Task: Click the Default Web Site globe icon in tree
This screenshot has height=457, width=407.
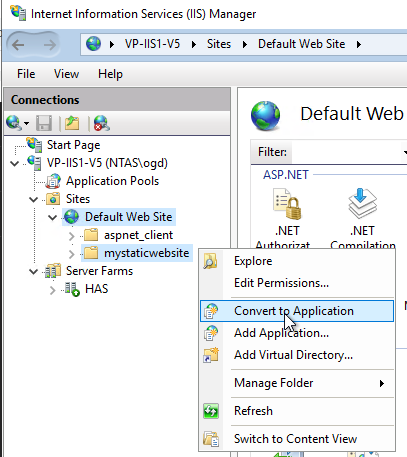Action: coord(72,217)
